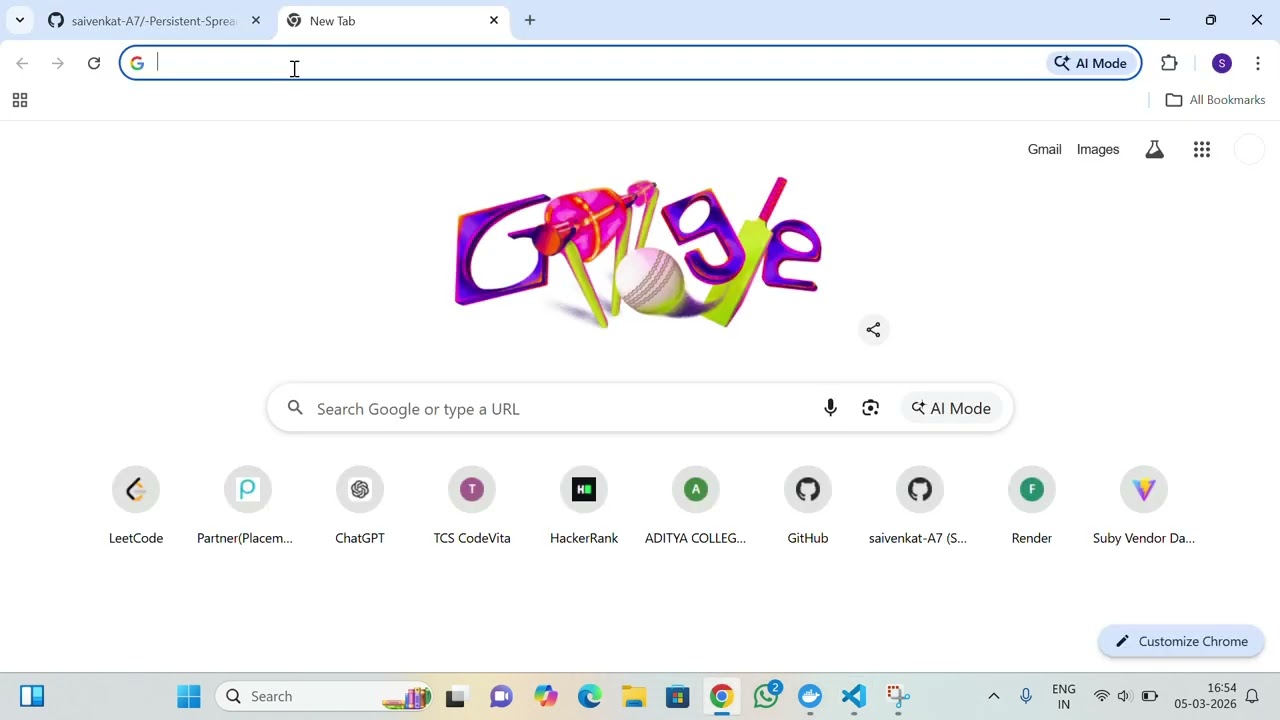Click the Chrome icon on the taskbar
The height and width of the screenshot is (720, 1280).
point(721,696)
